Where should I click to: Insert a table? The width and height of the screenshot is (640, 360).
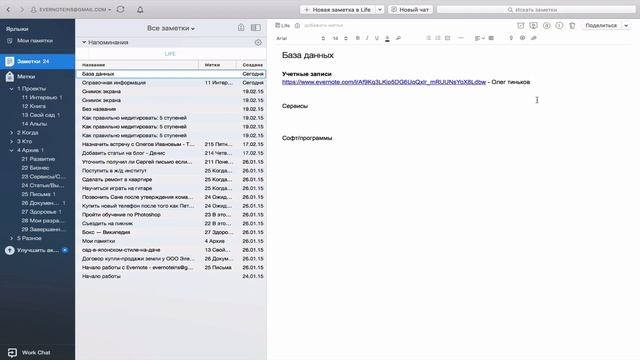tap(491, 38)
